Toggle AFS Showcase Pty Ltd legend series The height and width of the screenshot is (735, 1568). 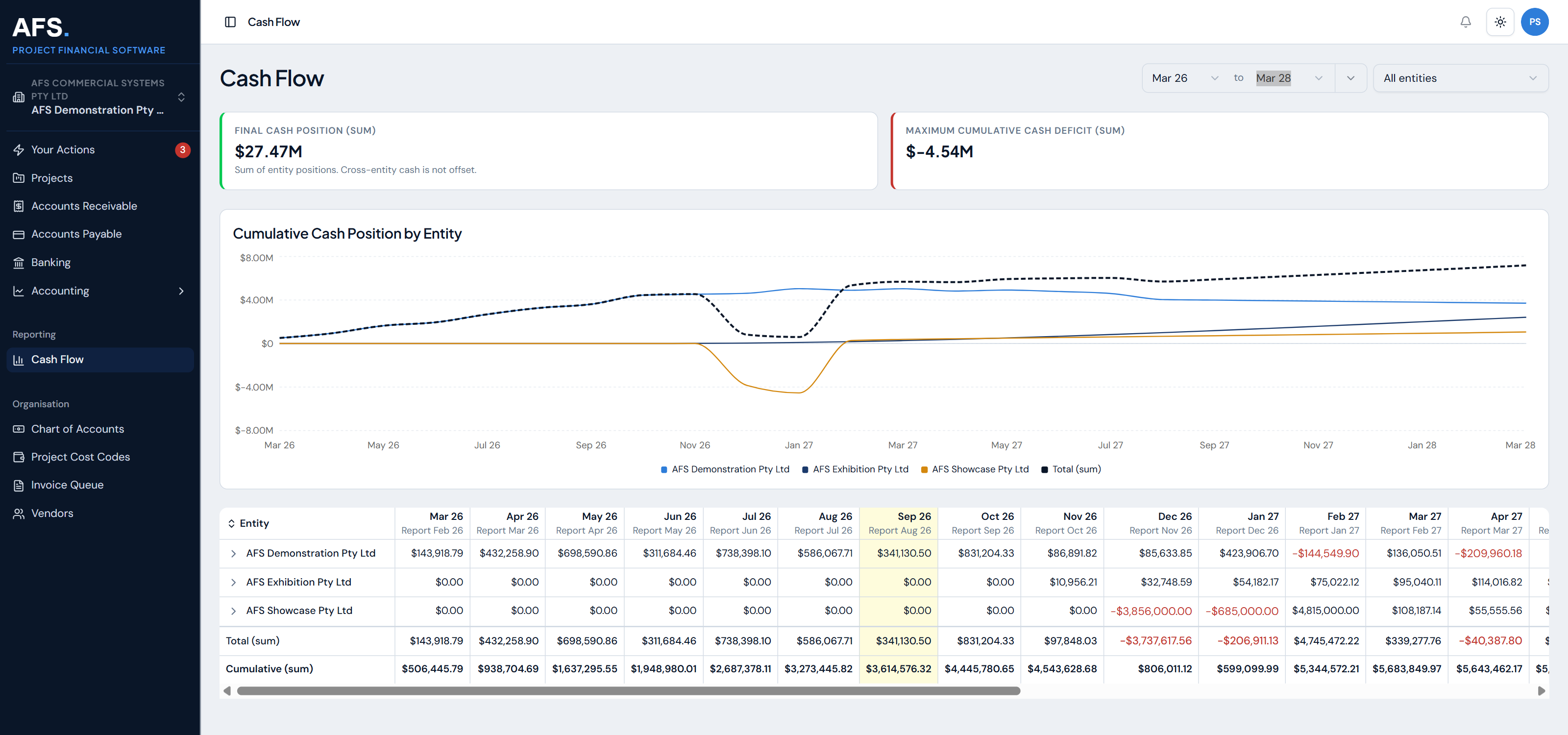pyautogui.click(x=975, y=469)
